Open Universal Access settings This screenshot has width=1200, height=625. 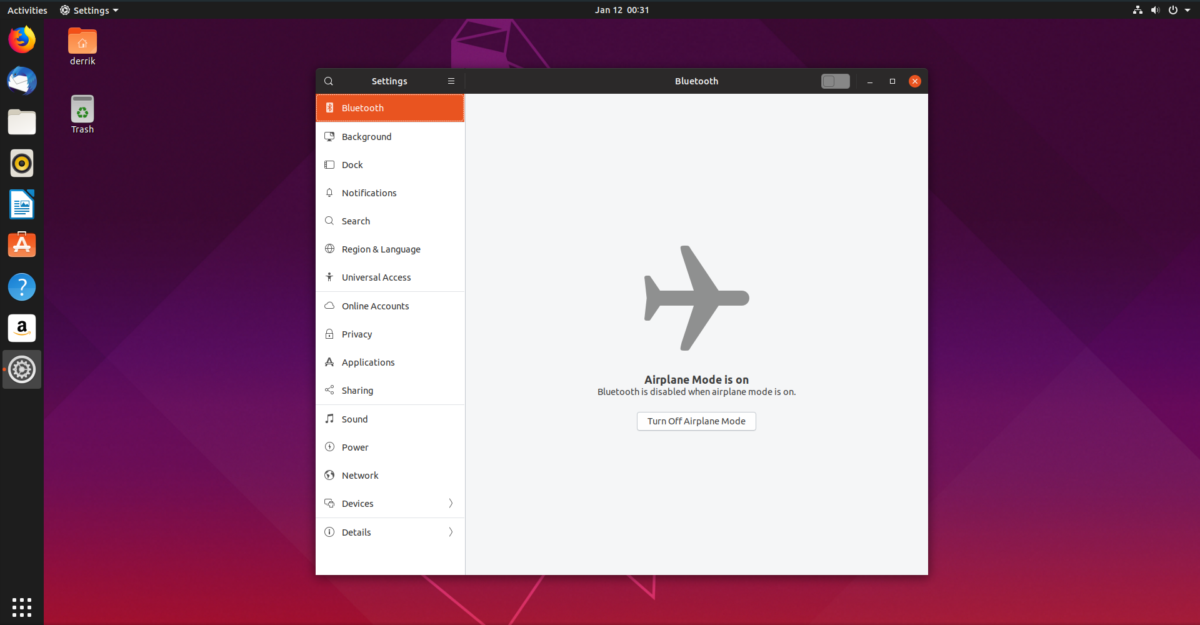point(374,277)
